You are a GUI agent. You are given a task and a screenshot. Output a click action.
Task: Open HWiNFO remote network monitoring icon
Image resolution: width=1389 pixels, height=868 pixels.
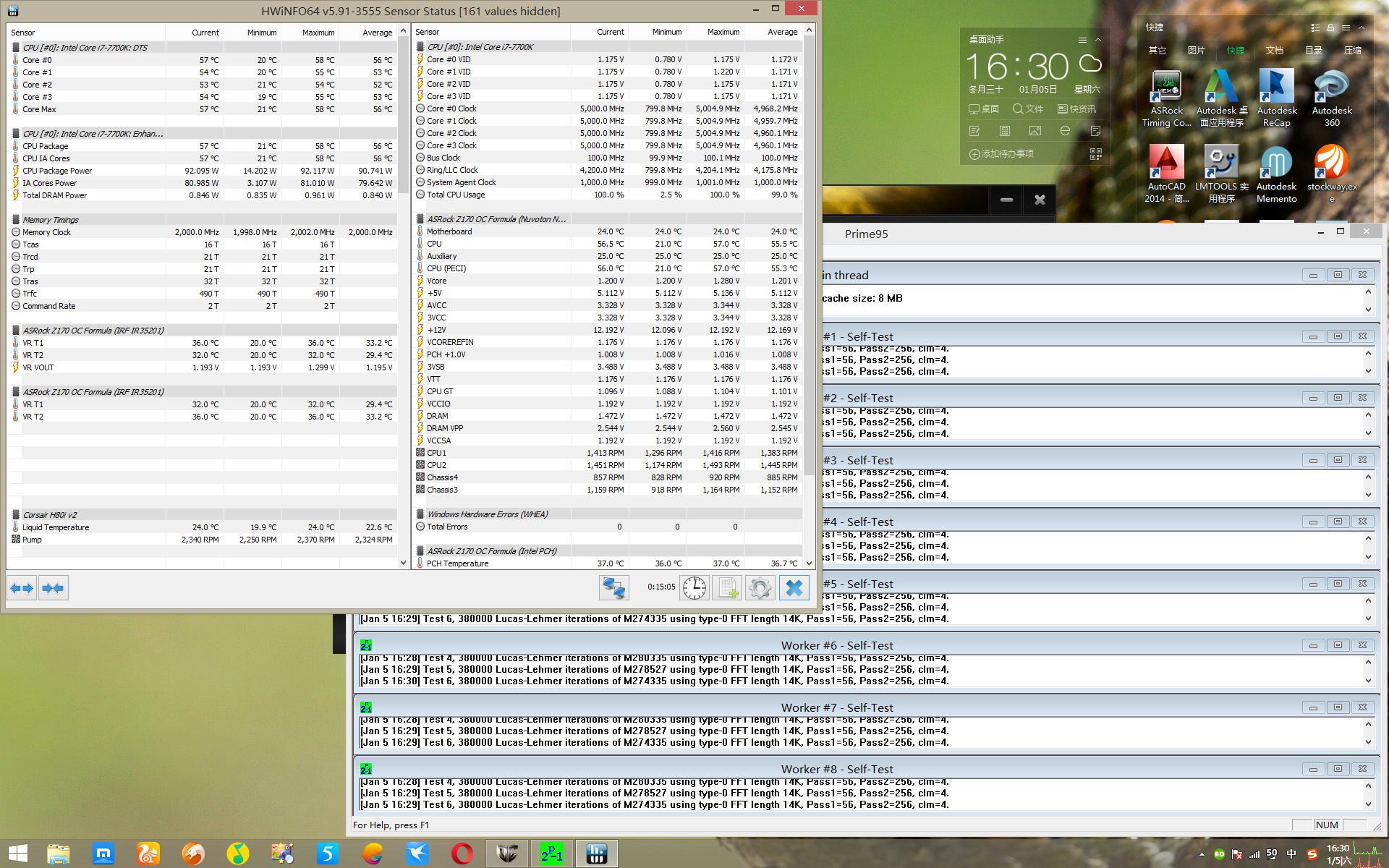pyautogui.click(x=613, y=587)
